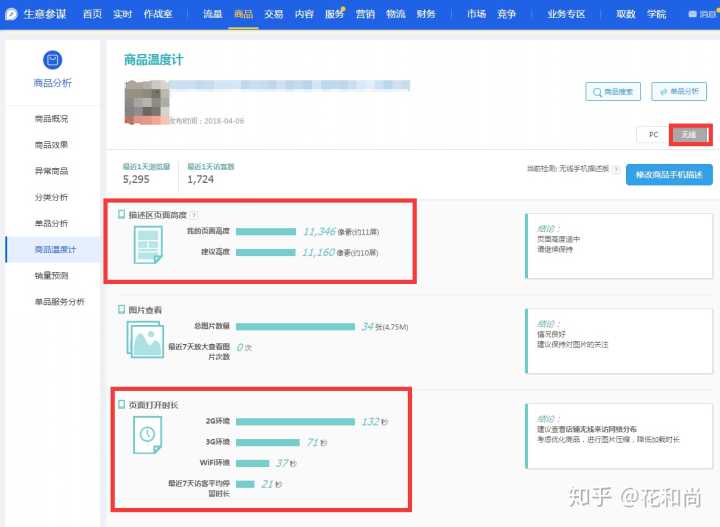Open 物流 in the top navigation

395,14
